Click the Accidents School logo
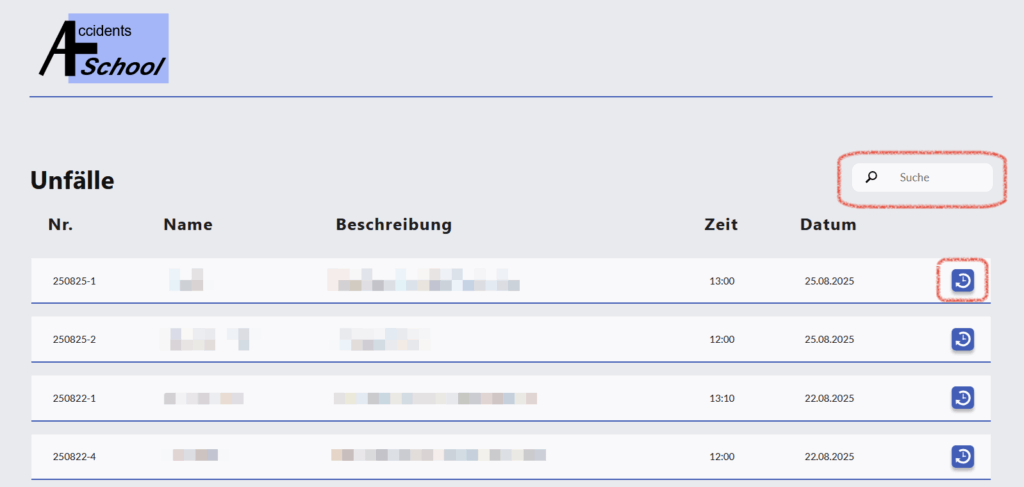Screen dimensions: 1024x487 point(103,48)
